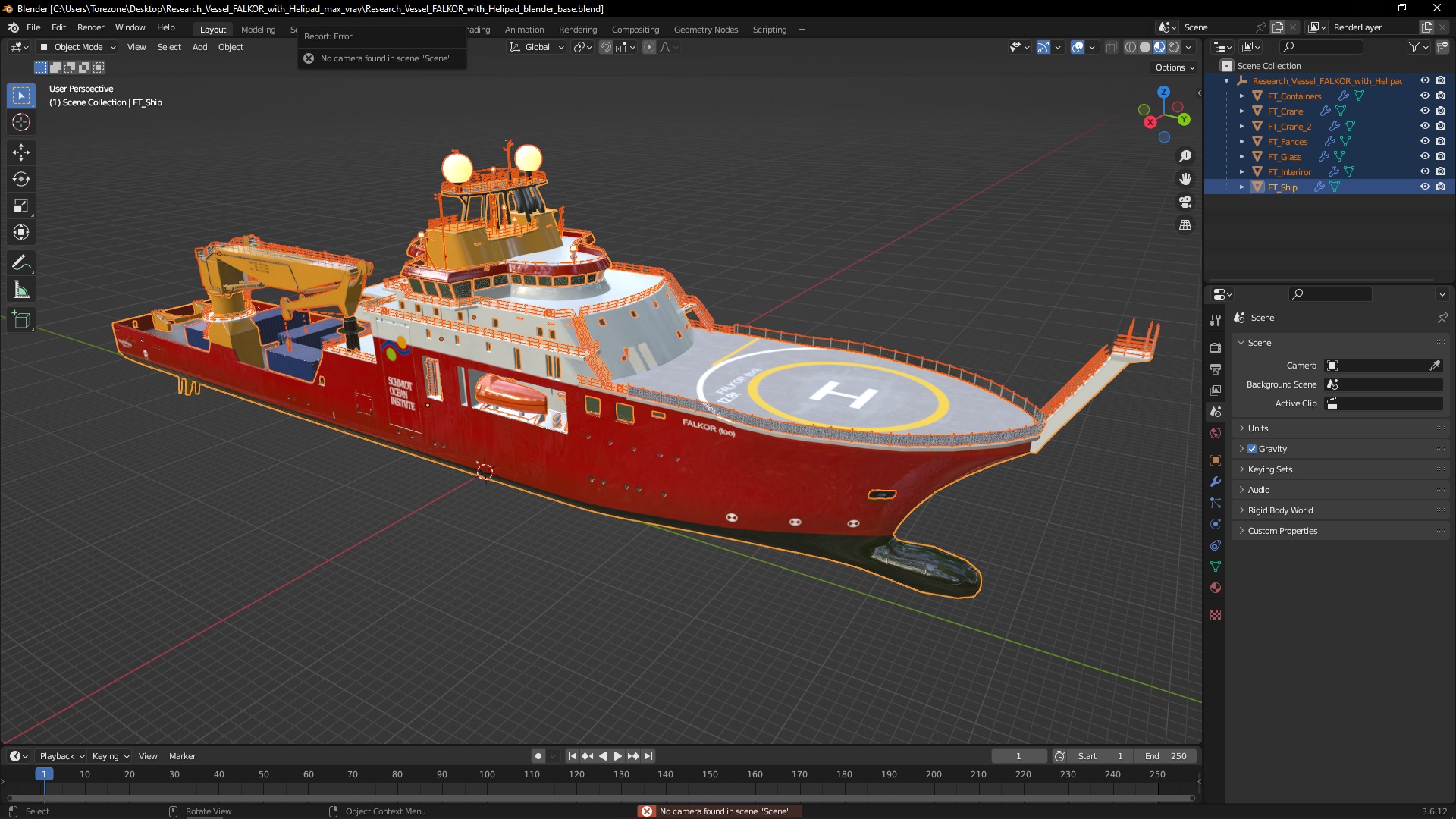Click the End frame field

point(1166,756)
